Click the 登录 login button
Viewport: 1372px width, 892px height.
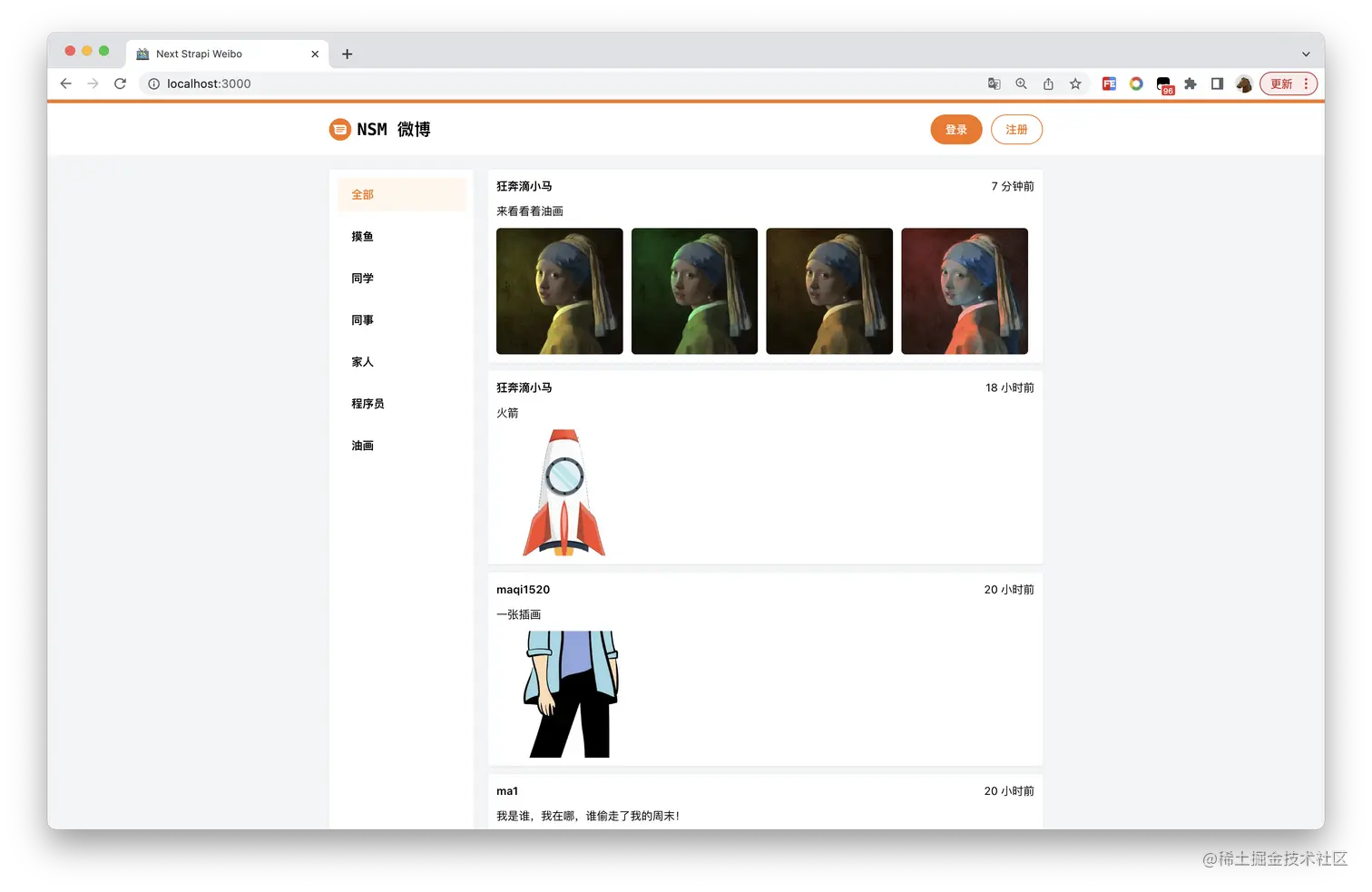(x=956, y=130)
